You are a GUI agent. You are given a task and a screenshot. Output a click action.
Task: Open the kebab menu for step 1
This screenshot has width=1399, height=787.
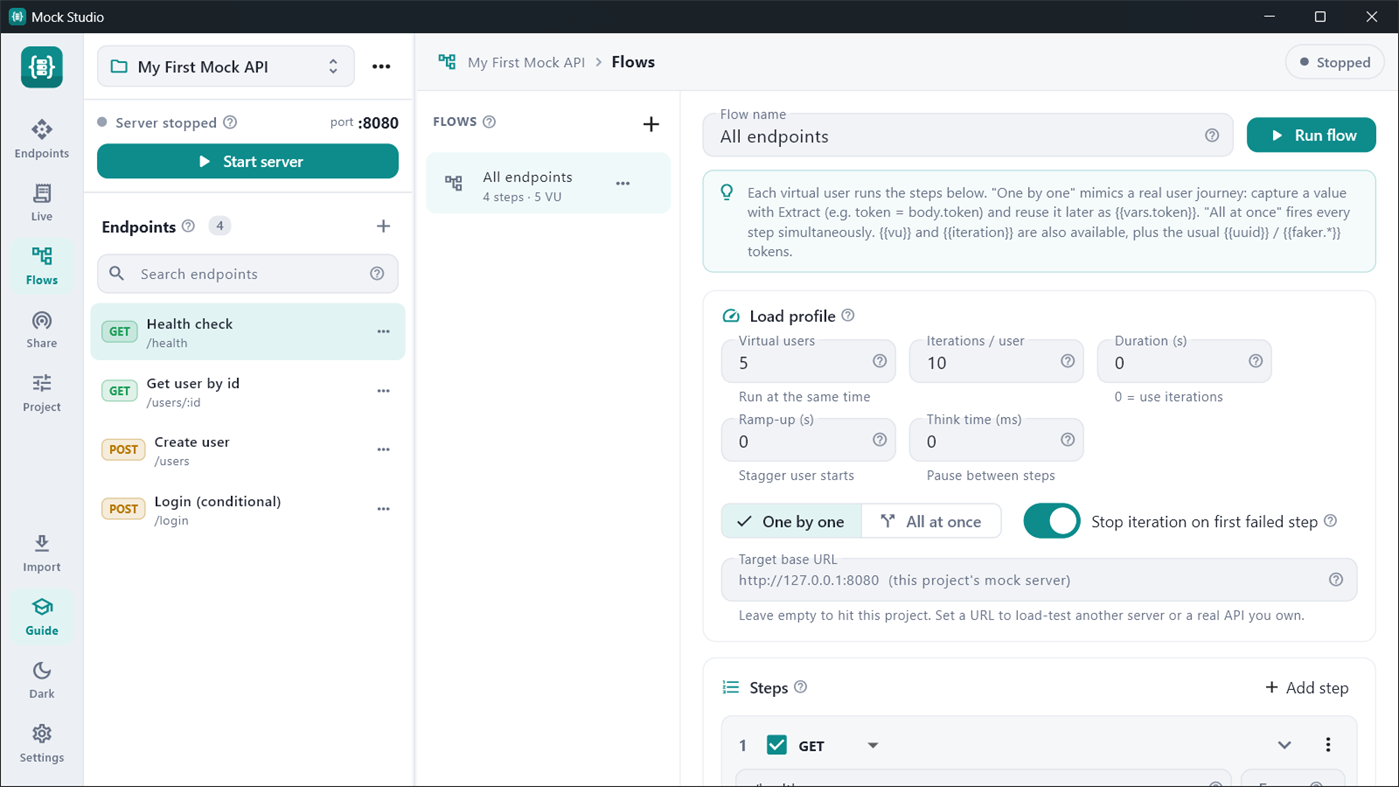(1328, 745)
